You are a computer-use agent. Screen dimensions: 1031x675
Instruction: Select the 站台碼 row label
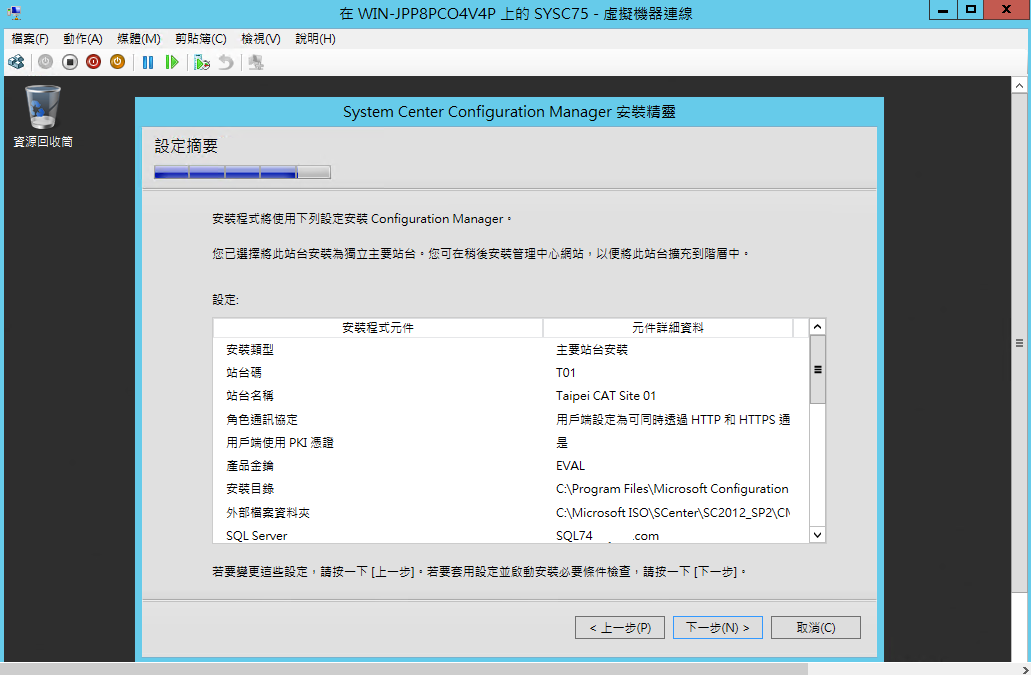pyautogui.click(x=244, y=373)
